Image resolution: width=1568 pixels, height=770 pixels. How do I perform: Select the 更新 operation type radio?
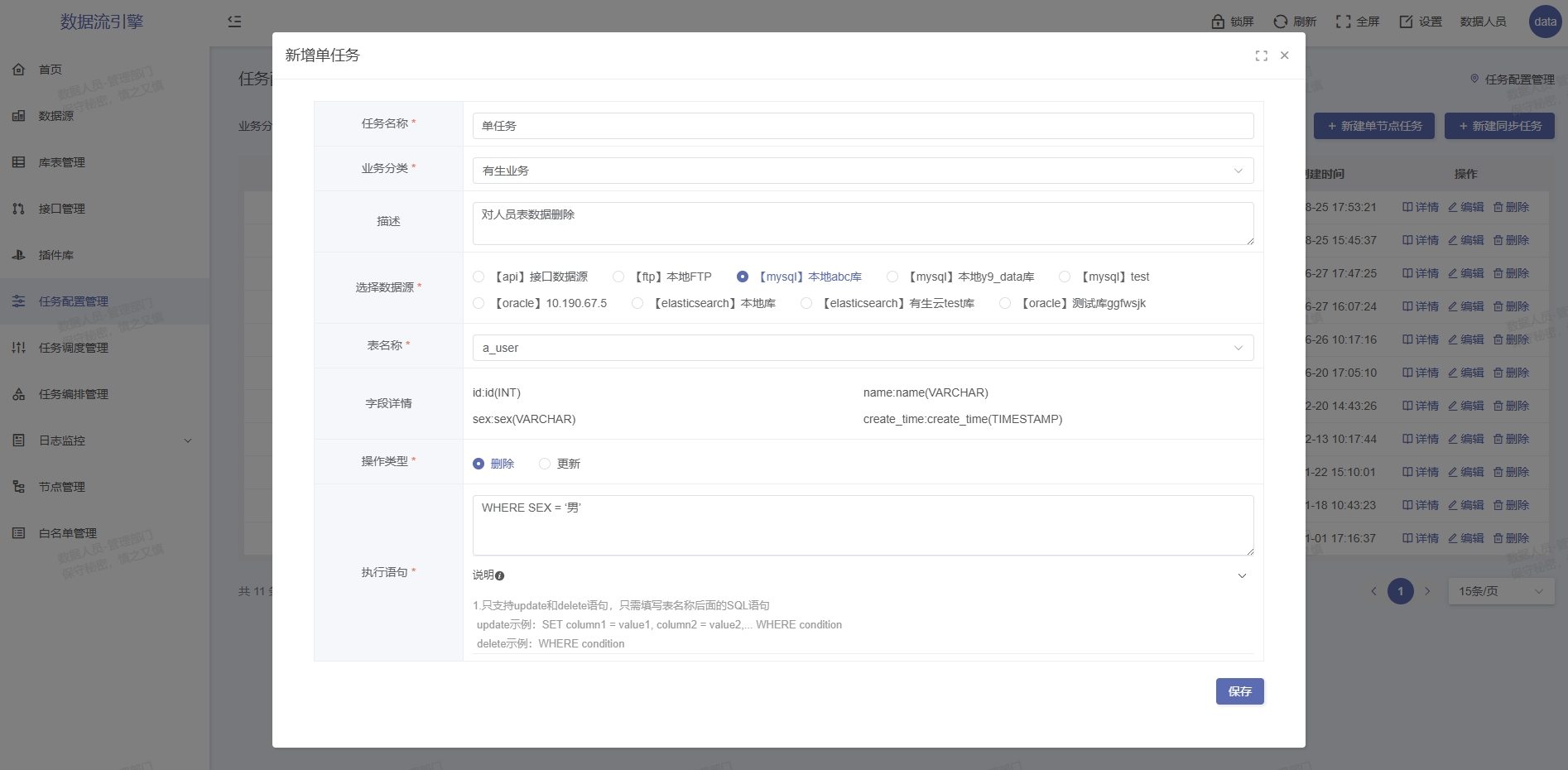tap(545, 464)
